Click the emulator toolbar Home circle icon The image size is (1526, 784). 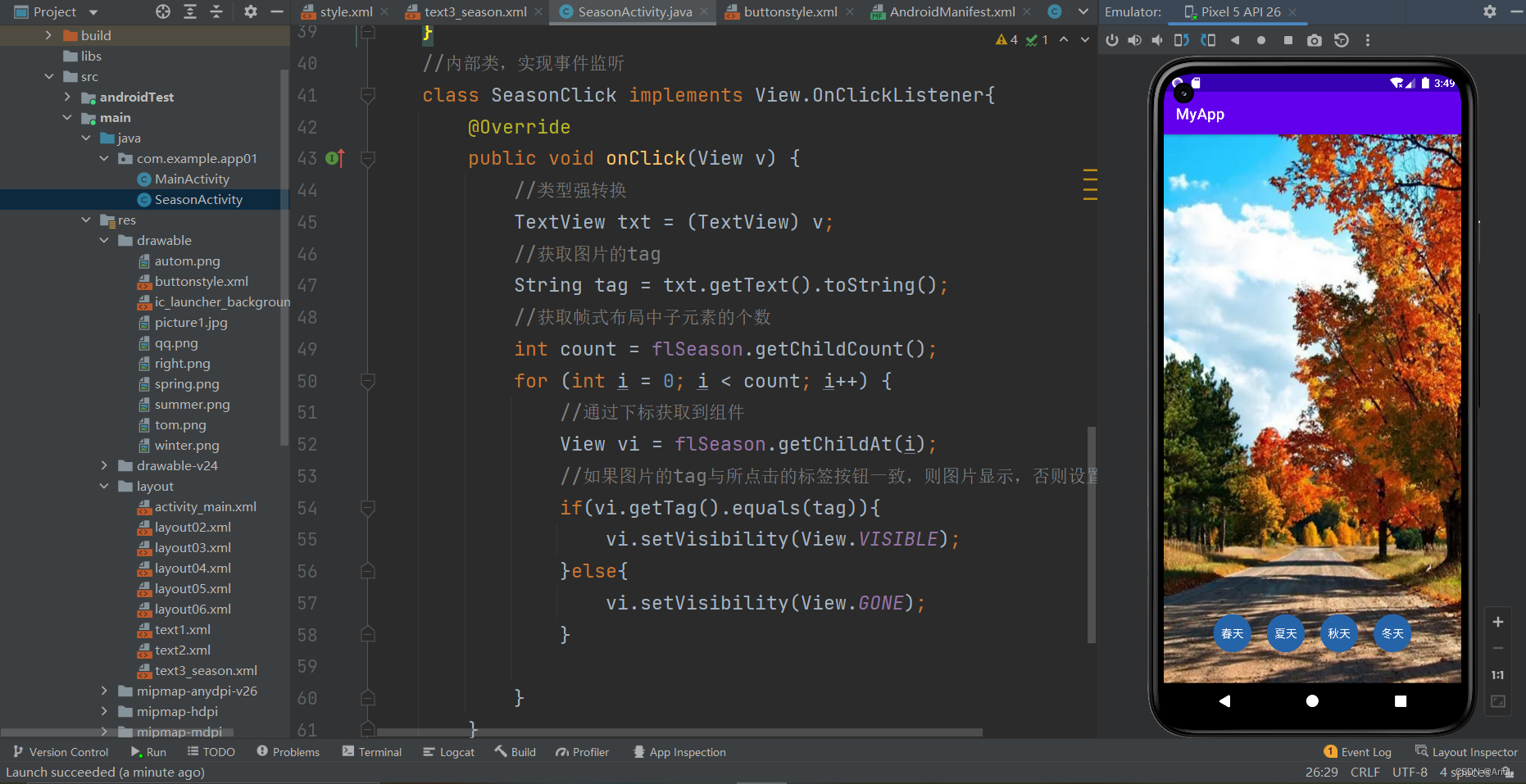point(1261,40)
